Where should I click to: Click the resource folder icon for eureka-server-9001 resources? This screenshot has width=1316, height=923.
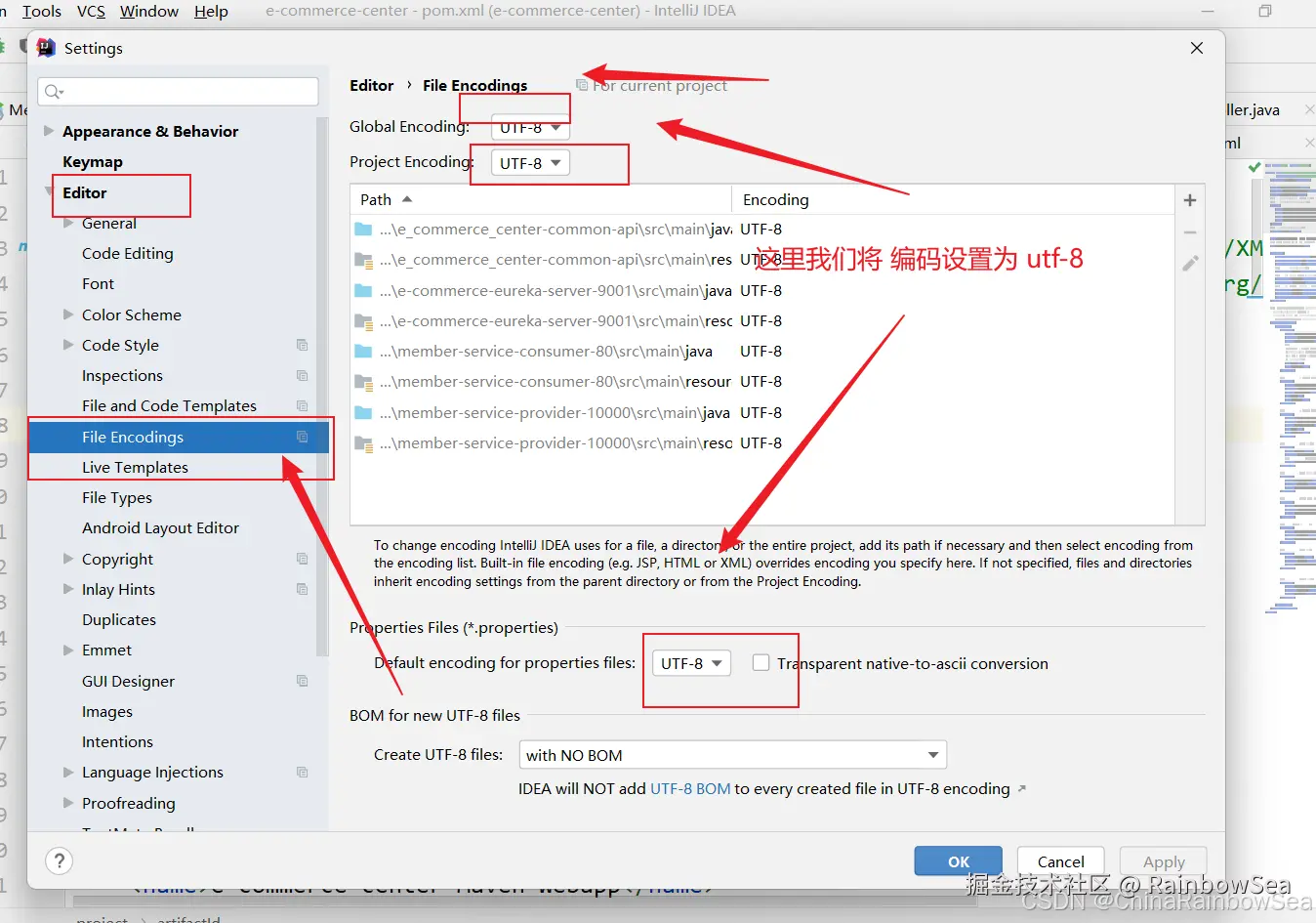[x=363, y=321]
